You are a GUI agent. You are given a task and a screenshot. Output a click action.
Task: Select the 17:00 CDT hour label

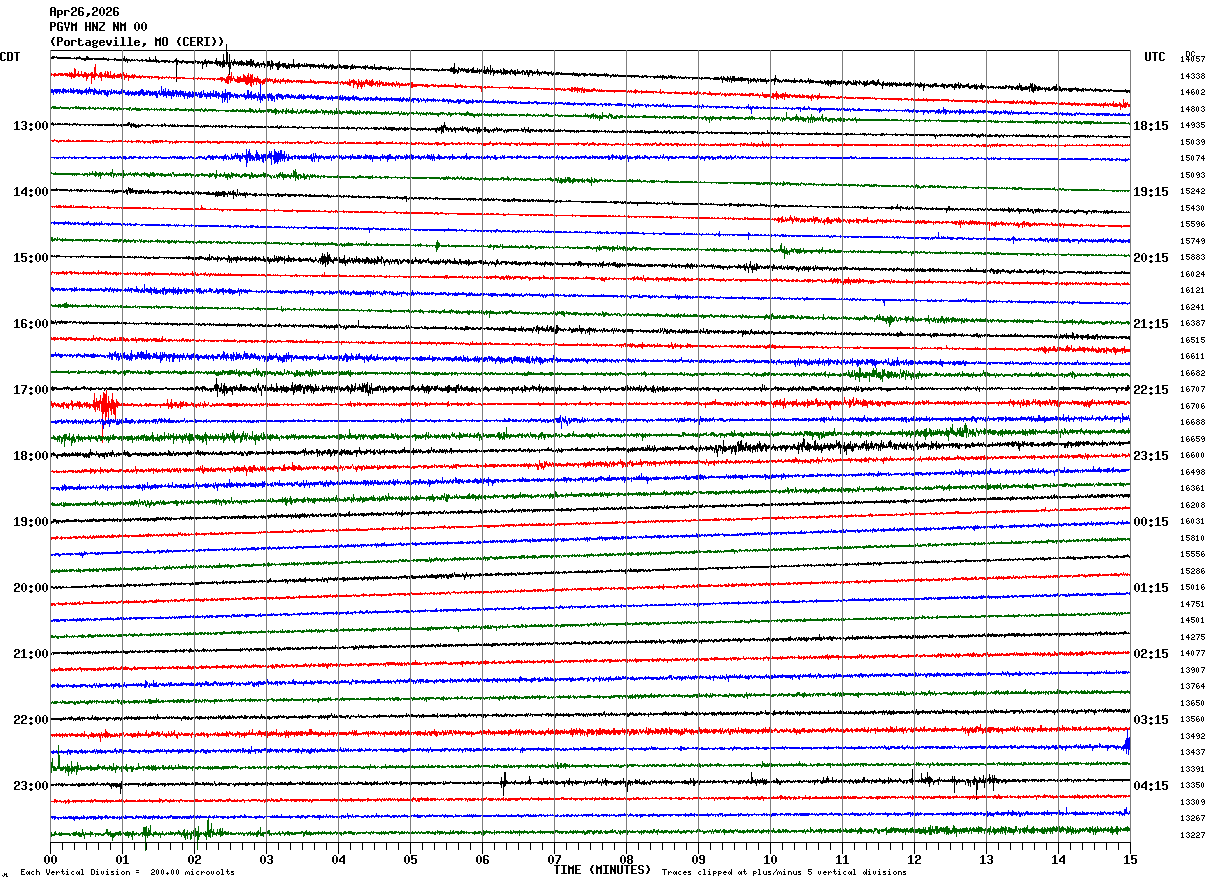point(31,390)
